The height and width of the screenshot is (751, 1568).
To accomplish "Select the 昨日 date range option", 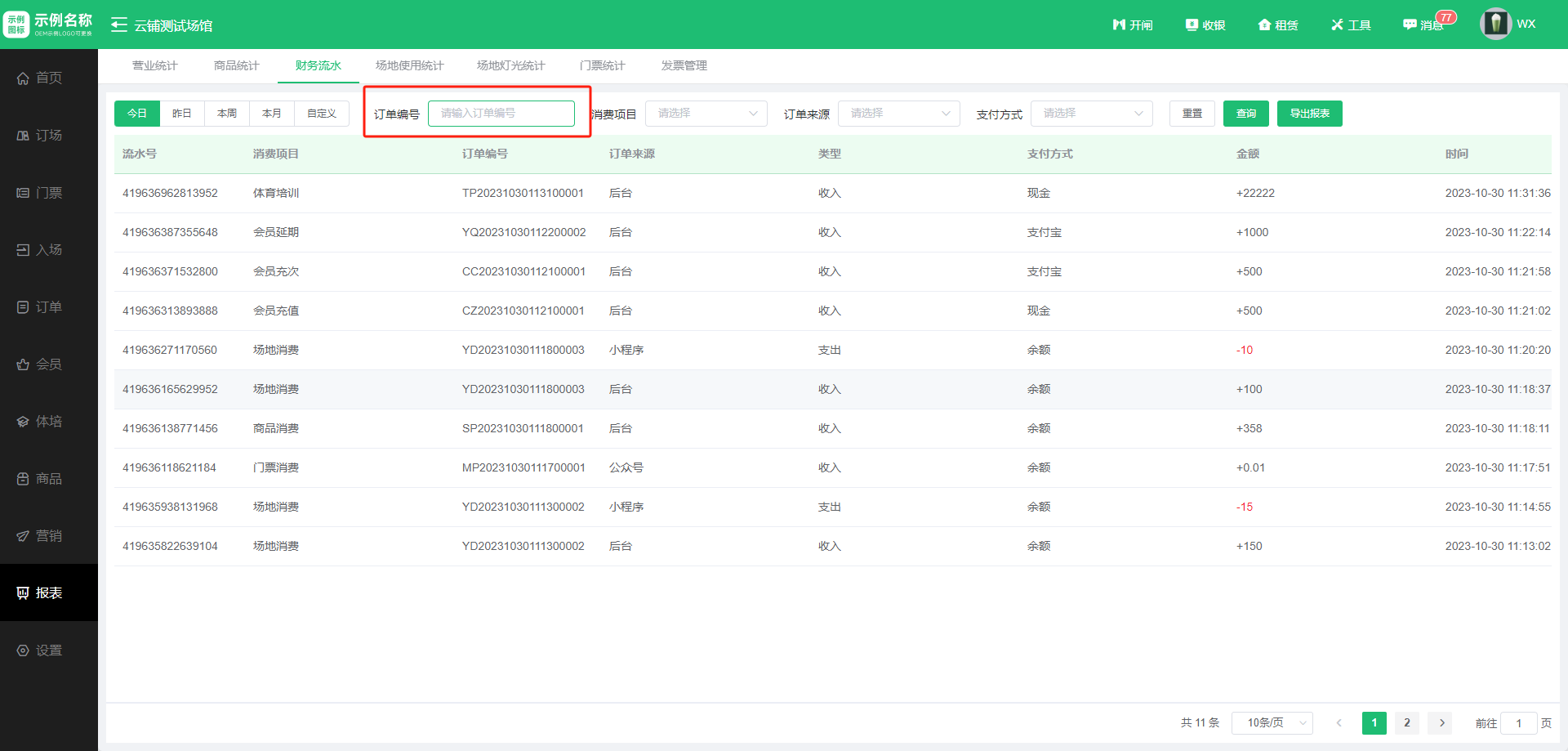I will [x=182, y=114].
